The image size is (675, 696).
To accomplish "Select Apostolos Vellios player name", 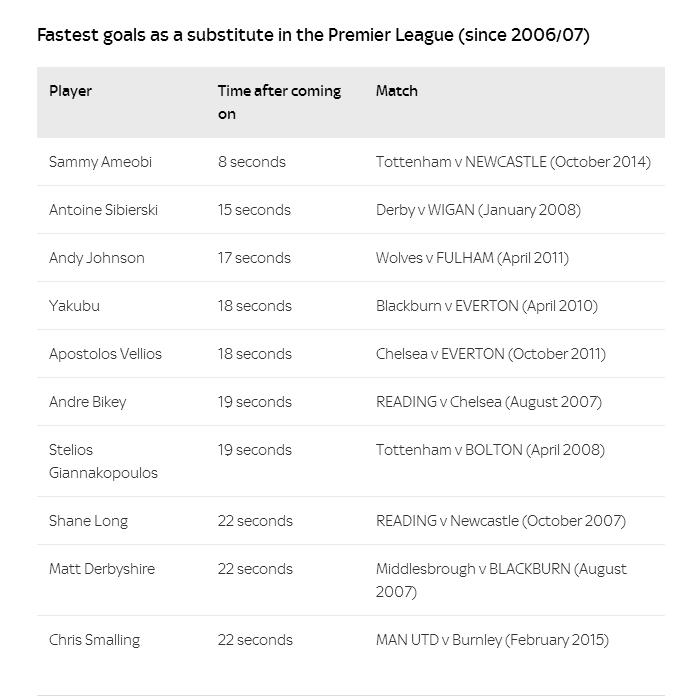I will point(105,354).
